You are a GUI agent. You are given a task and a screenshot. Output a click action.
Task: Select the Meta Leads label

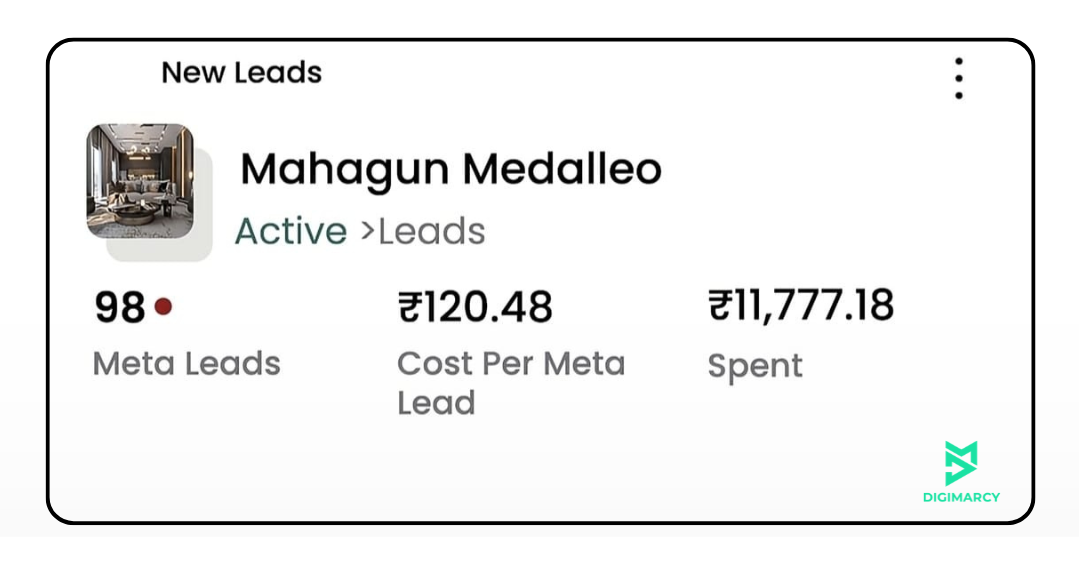(186, 363)
